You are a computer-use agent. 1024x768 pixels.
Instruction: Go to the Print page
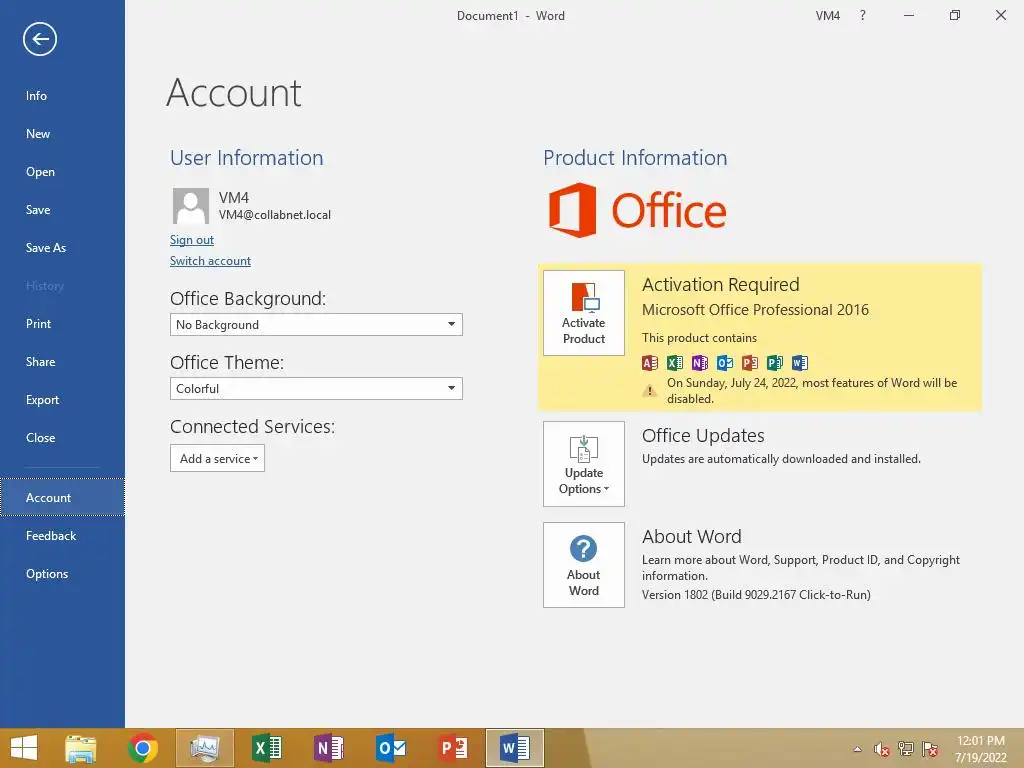click(x=39, y=324)
